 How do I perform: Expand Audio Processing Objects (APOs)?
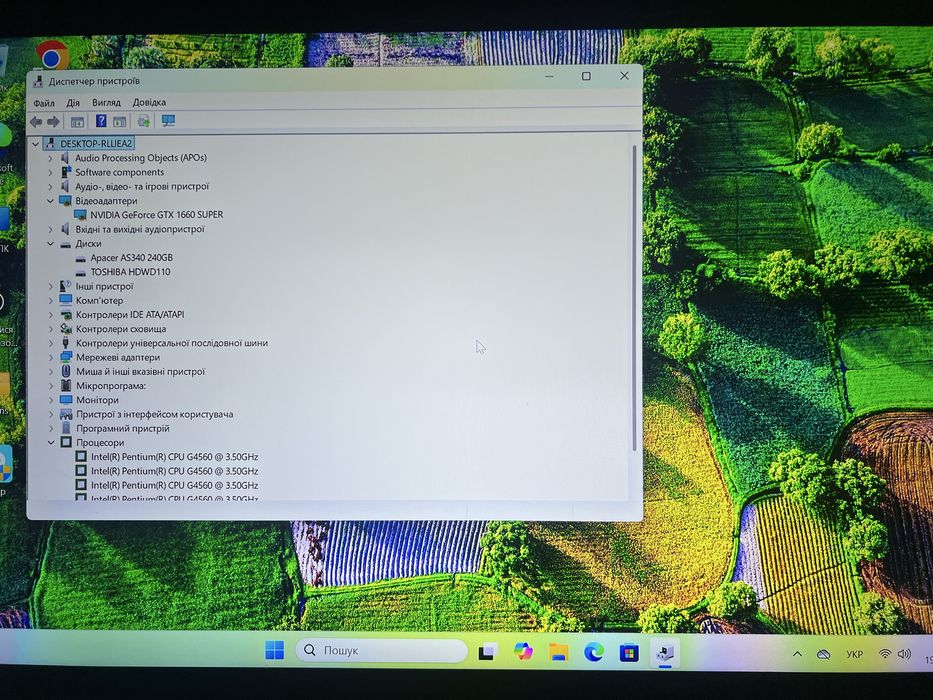tap(50, 158)
